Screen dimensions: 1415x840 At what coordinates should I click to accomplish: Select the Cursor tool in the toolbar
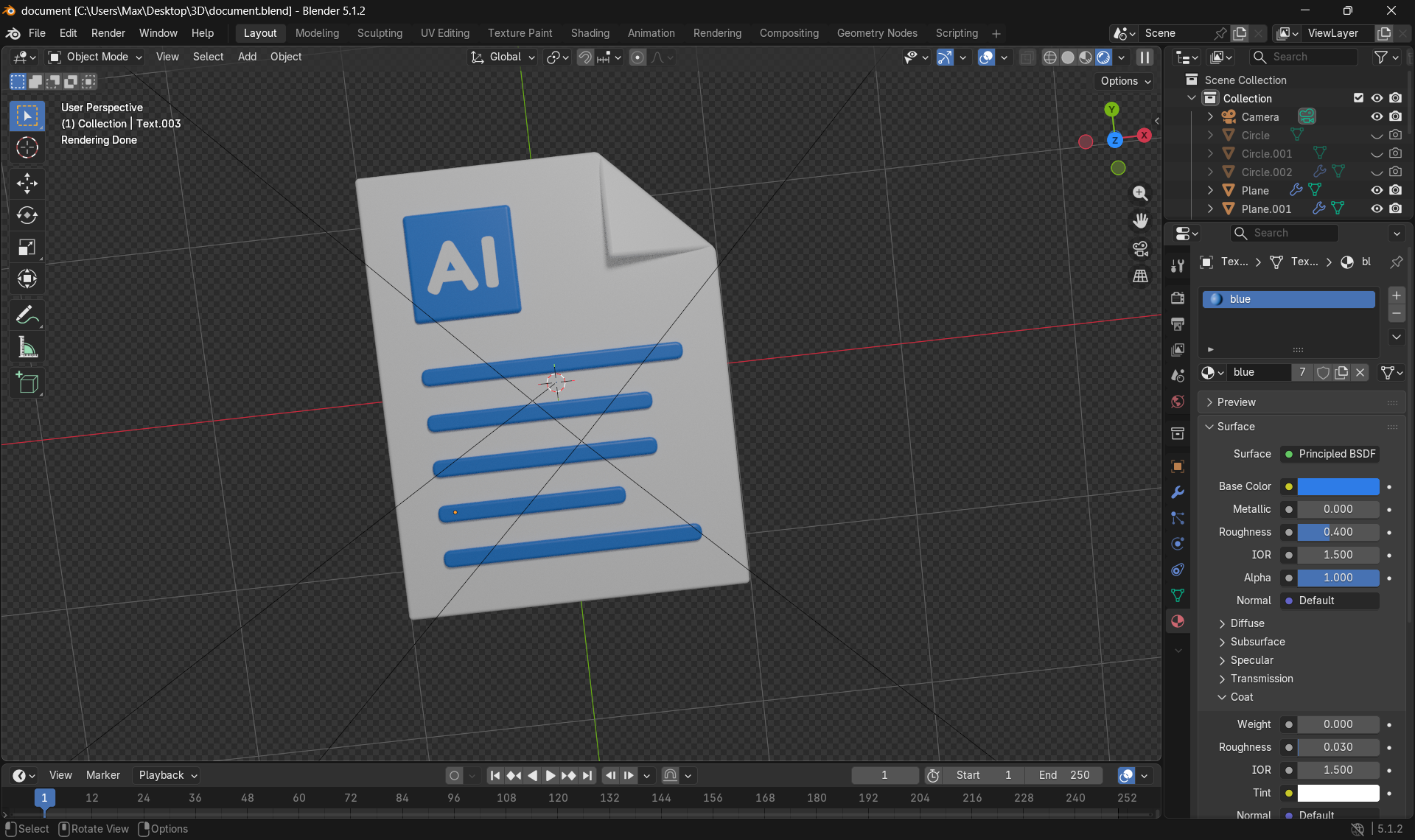27,148
